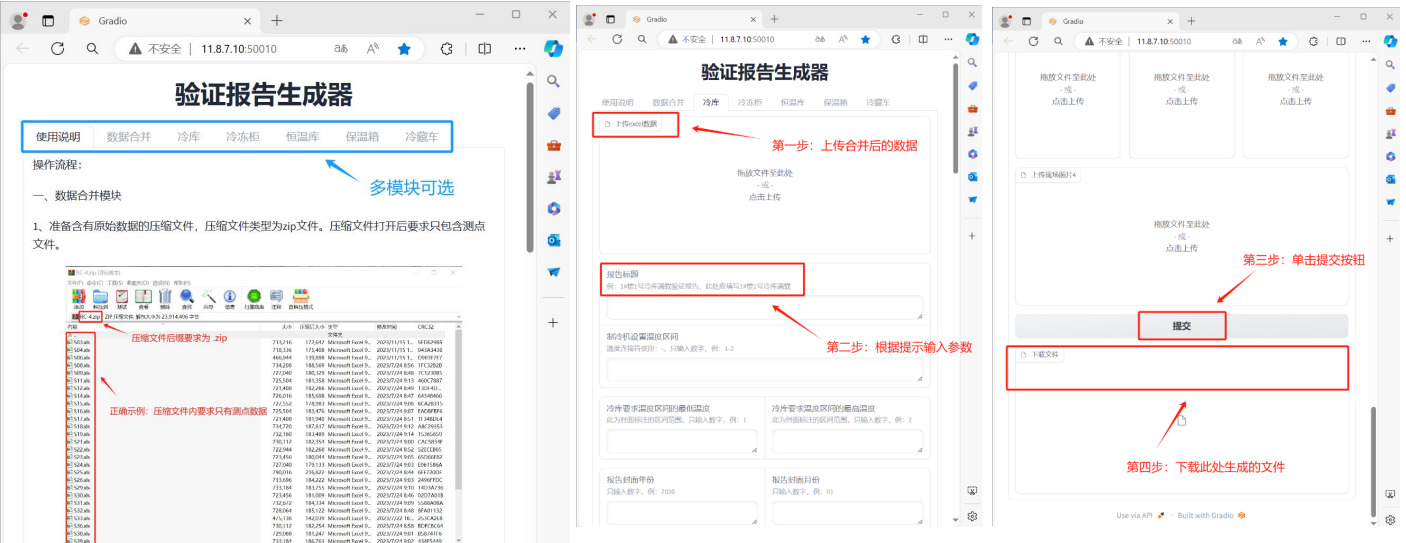Open shopping tag icon in left window sidebar

click(x=553, y=113)
